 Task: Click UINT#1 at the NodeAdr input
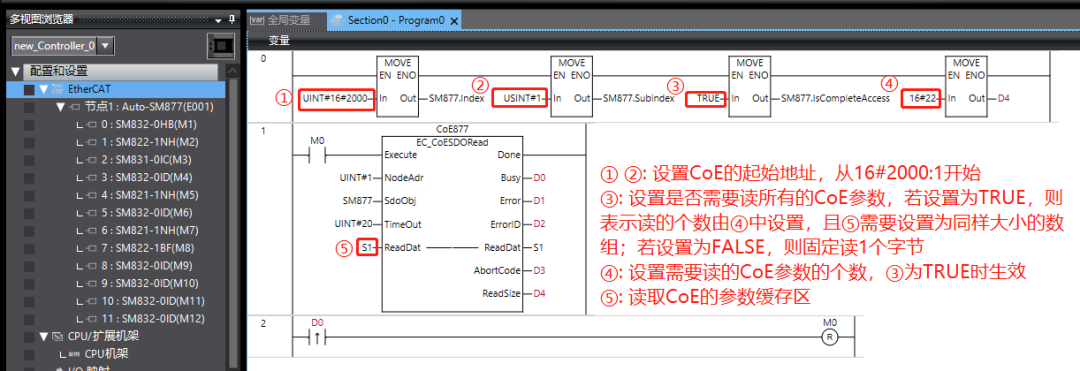pyautogui.click(x=356, y=178)
